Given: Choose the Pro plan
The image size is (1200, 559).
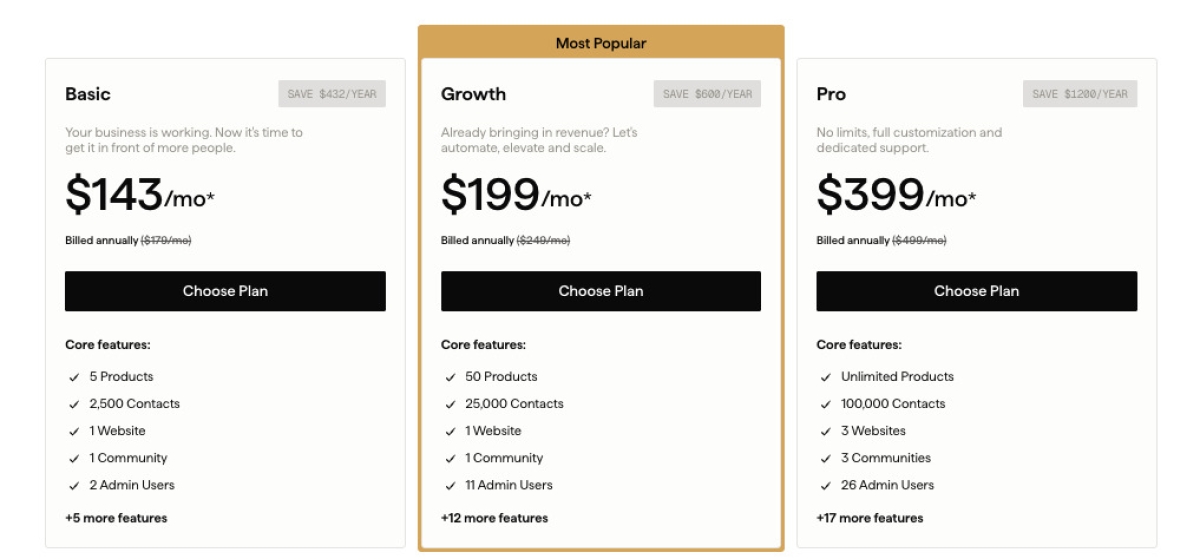Looking at the screenshot, I should coord(977,291).
